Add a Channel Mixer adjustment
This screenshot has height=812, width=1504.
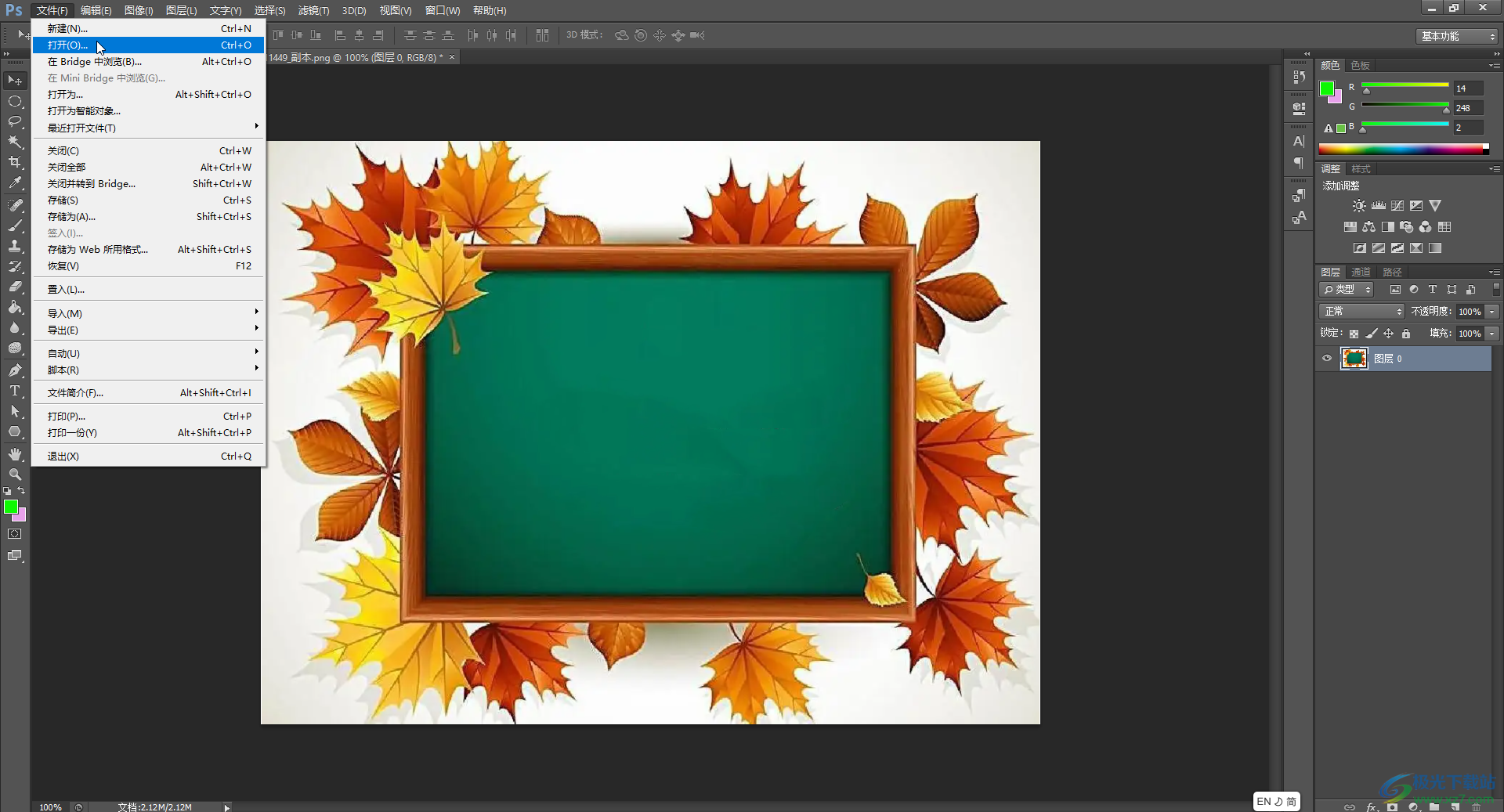pos(1425,227)
